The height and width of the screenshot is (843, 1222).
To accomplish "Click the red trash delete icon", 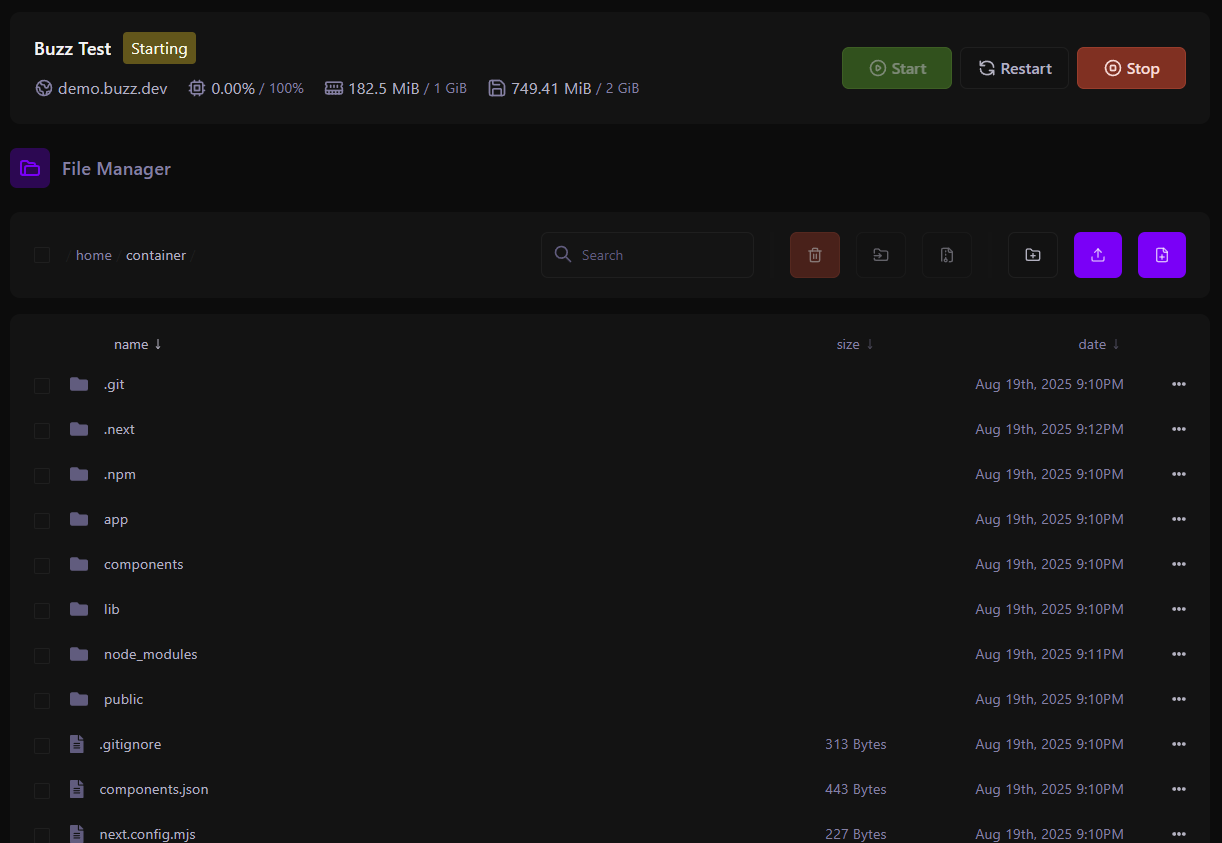I will pyautogui.click(x=814, y=255).
